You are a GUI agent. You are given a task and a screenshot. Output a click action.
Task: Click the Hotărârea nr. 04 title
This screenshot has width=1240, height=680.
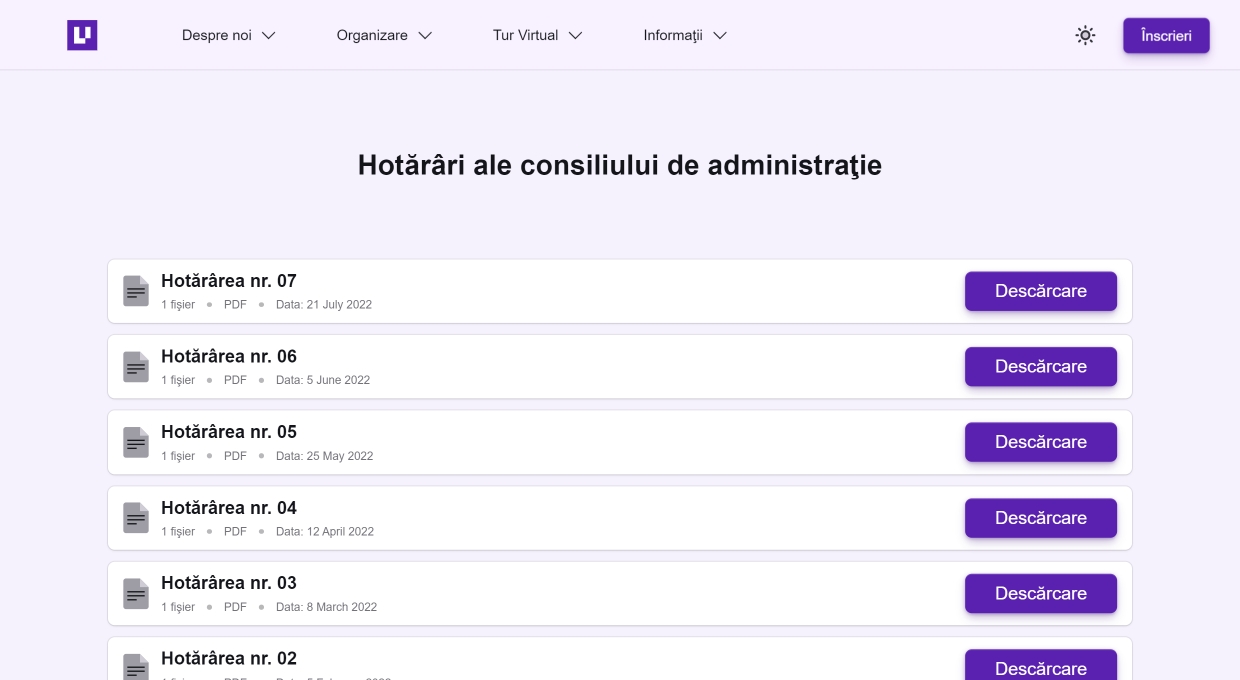(x=229, y=507)
